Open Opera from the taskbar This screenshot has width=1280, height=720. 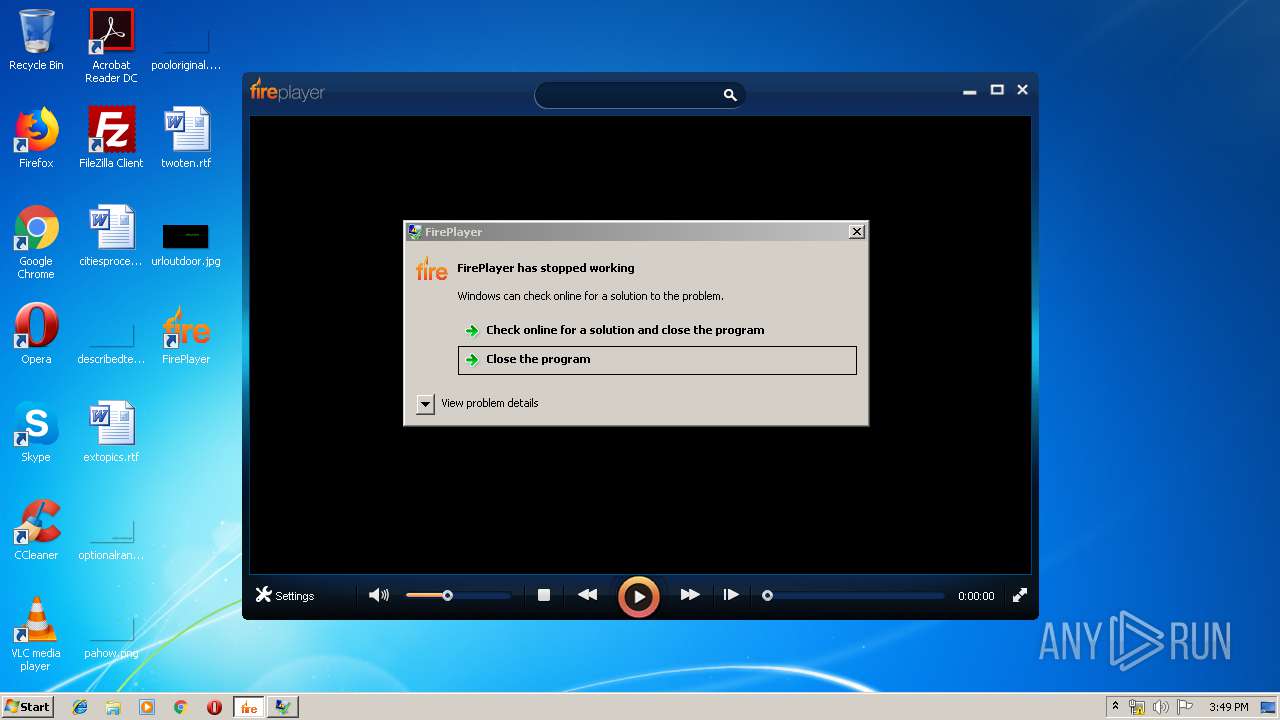214,707
